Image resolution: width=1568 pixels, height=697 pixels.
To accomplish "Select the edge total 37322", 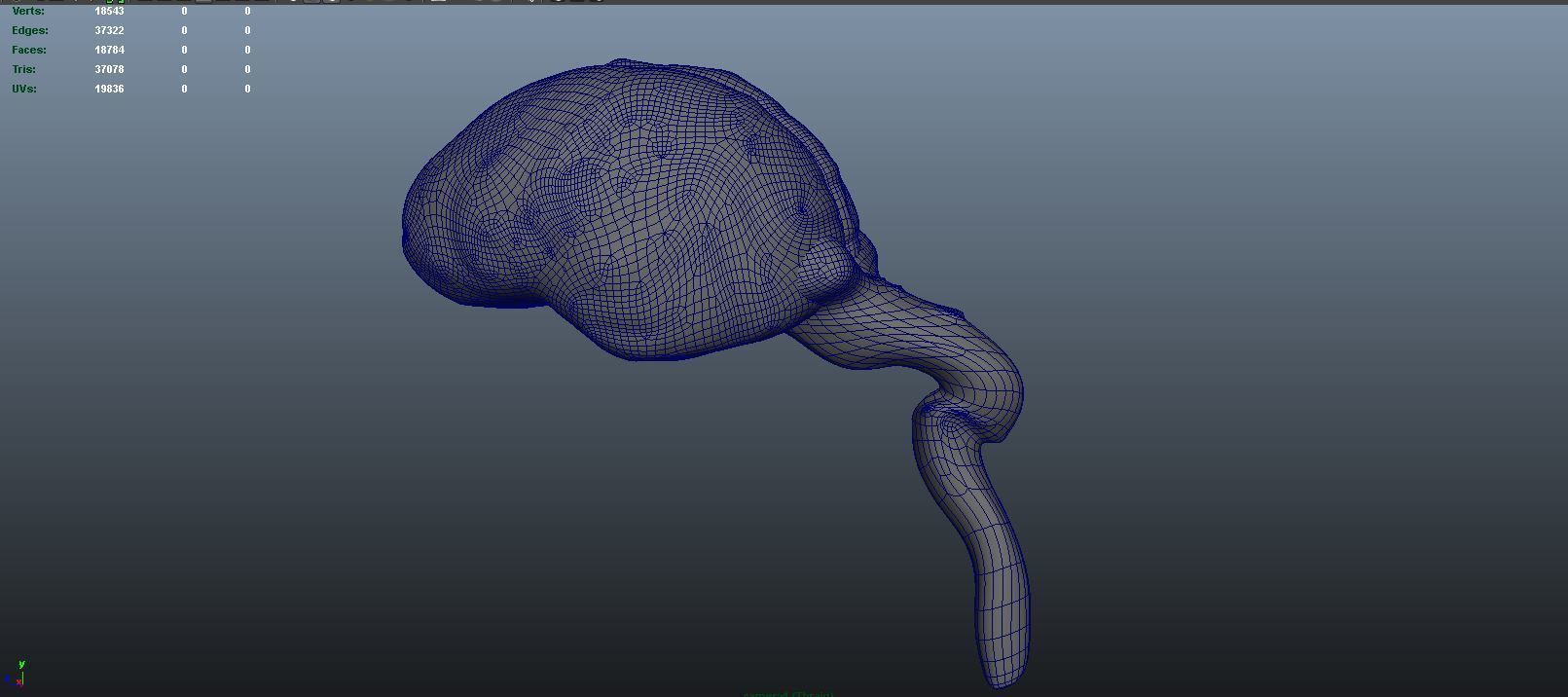I will (109, 30).
